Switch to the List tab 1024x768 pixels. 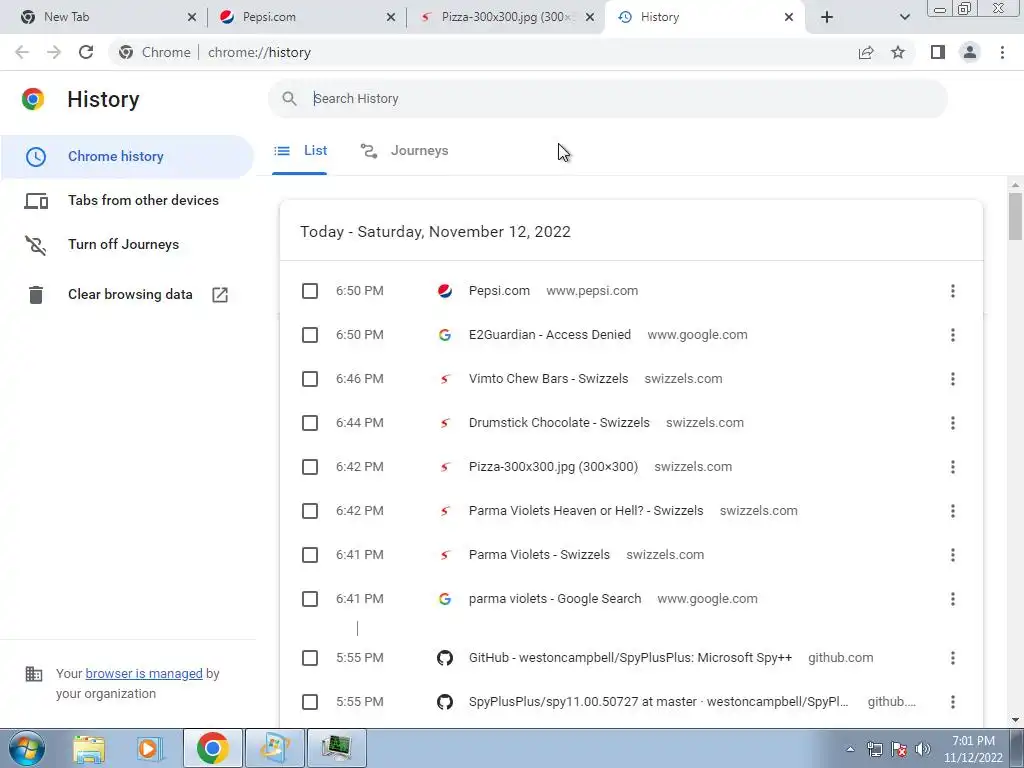300,151
